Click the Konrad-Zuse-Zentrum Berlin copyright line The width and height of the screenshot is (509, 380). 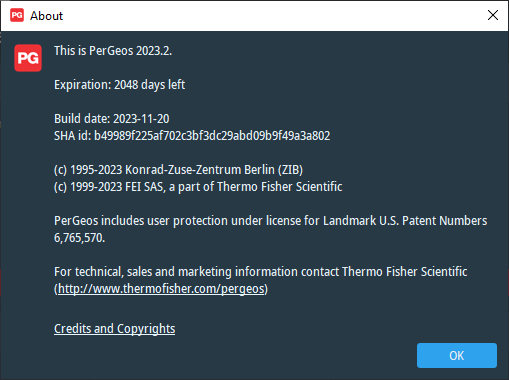[x=178, y=170]
